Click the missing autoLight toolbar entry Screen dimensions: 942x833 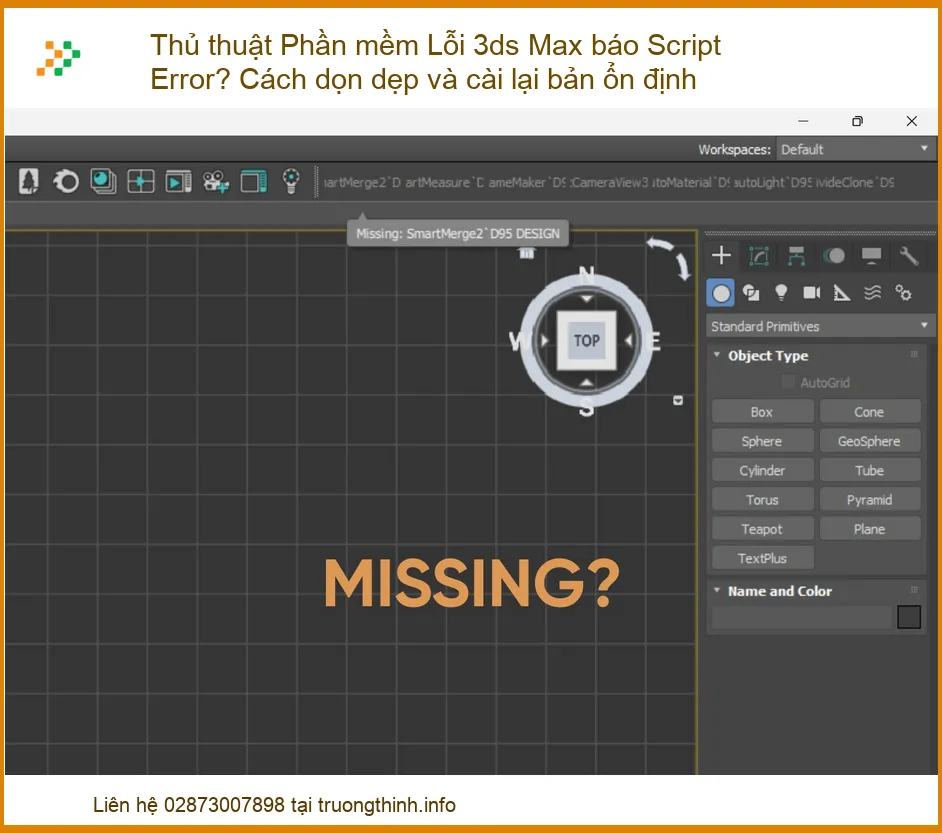tap(773, 183)
